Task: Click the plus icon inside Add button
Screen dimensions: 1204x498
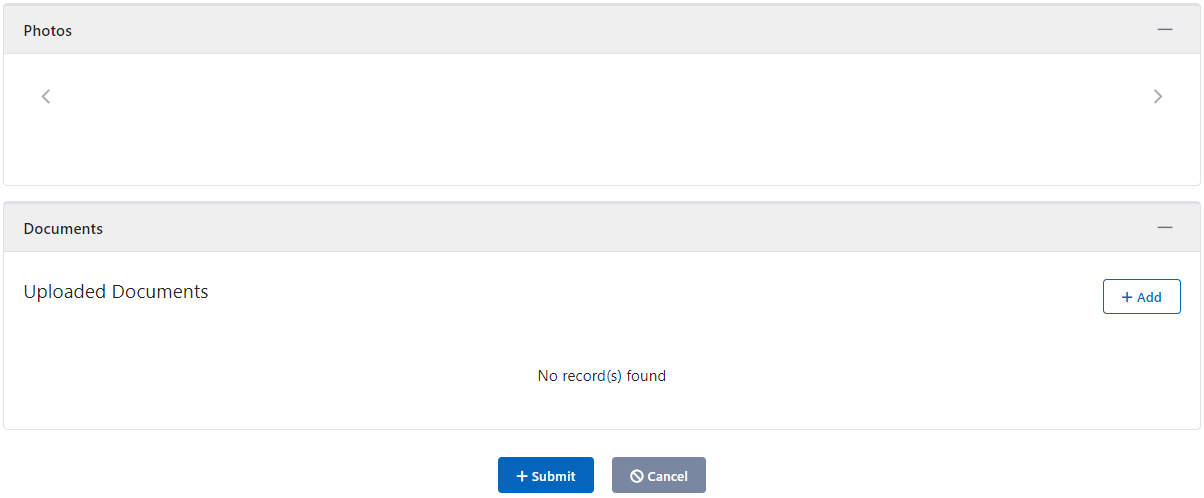Action: [x=1127, y=297]
